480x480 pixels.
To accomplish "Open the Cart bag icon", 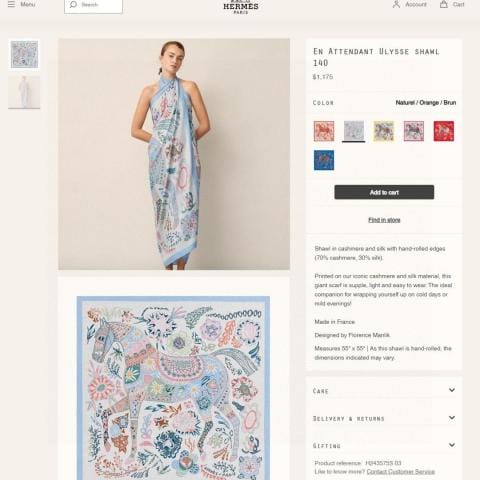I will (444, 4).
